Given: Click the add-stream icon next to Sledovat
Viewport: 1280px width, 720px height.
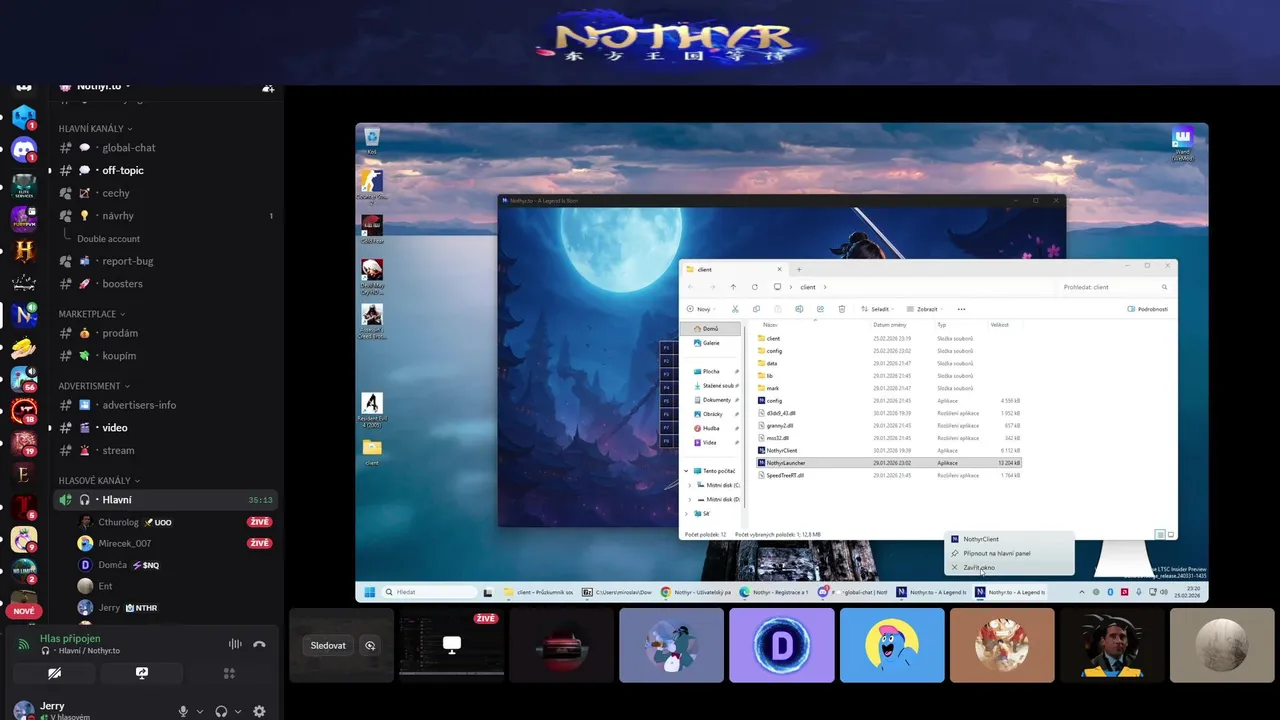Looking at the screenshot, I should (370, 645).
